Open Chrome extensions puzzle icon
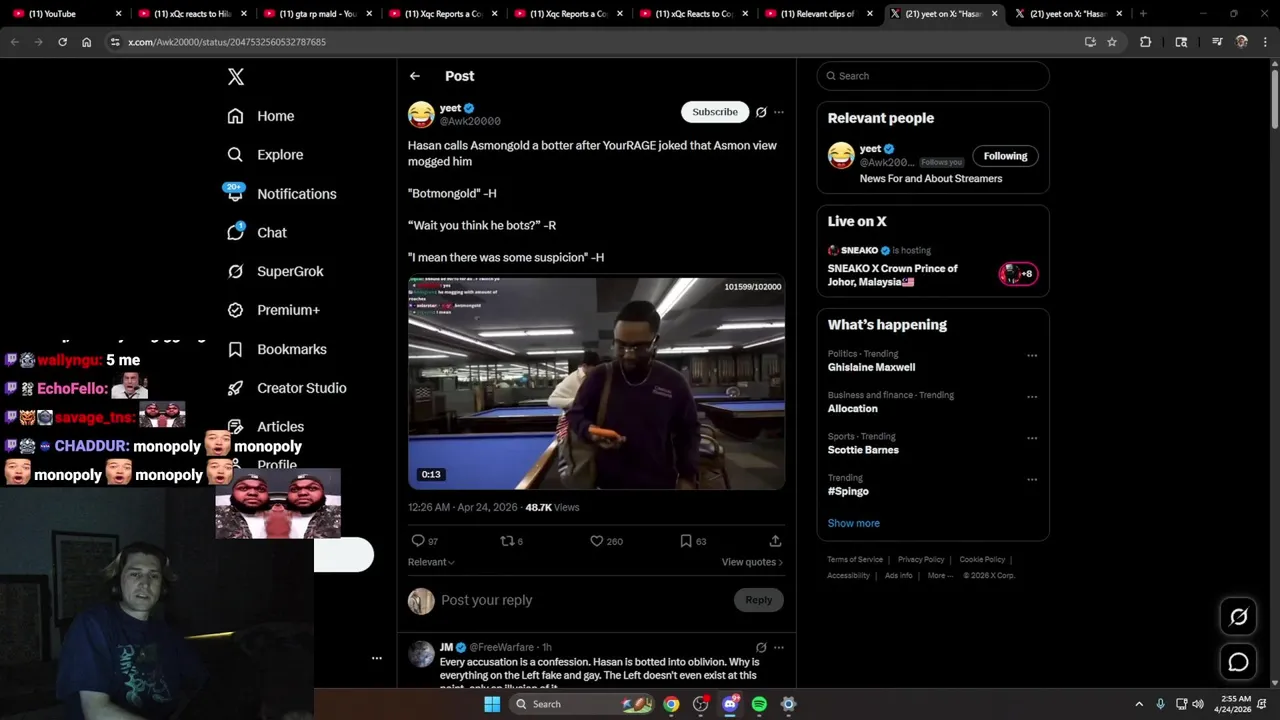This screenshot has width=1280, height=720. coord(1146,42)
